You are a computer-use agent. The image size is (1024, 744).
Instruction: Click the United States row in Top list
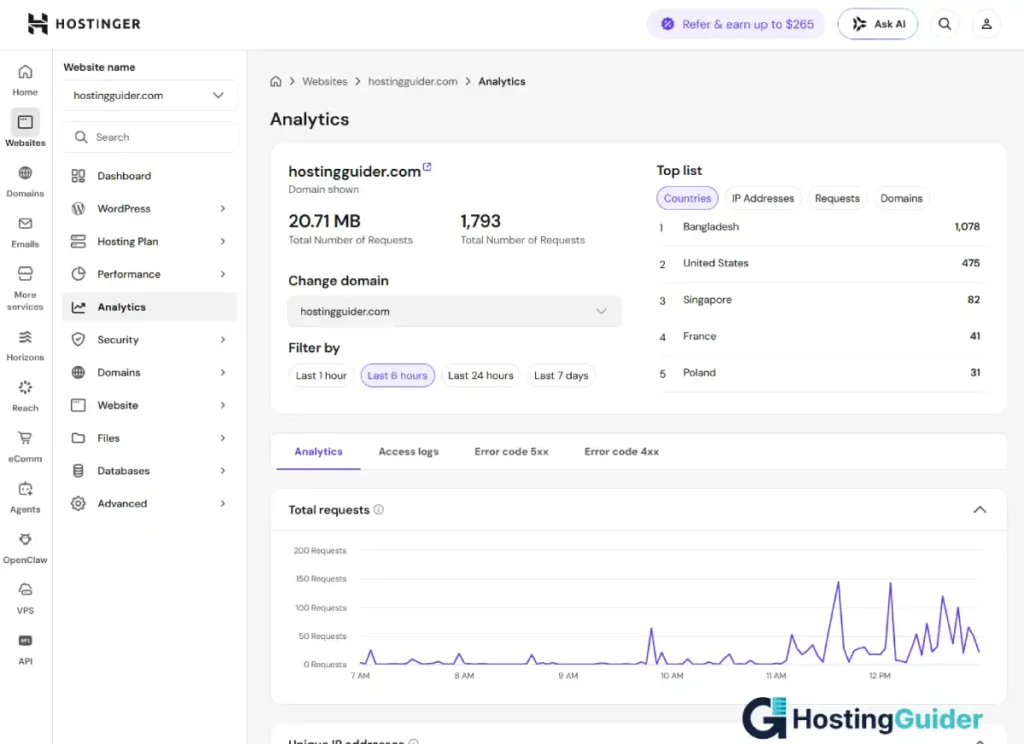822,264
